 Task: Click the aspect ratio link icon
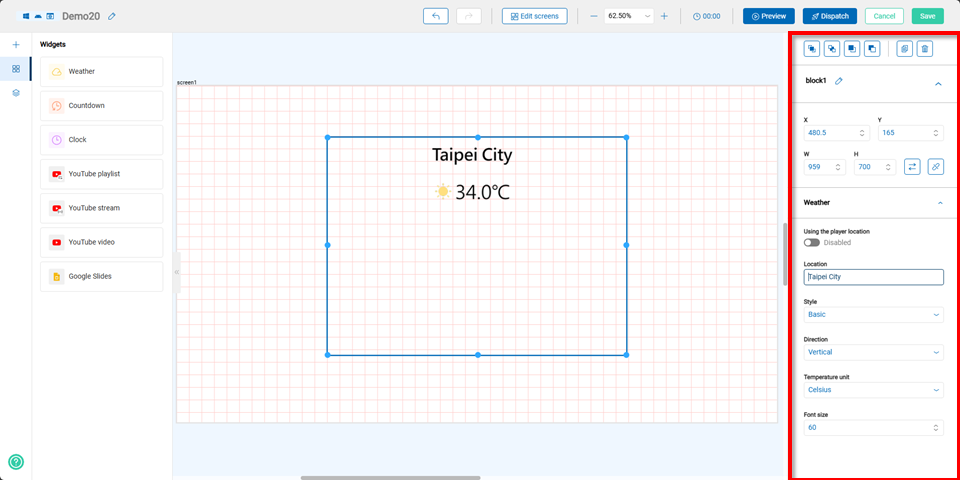point(936,167)
